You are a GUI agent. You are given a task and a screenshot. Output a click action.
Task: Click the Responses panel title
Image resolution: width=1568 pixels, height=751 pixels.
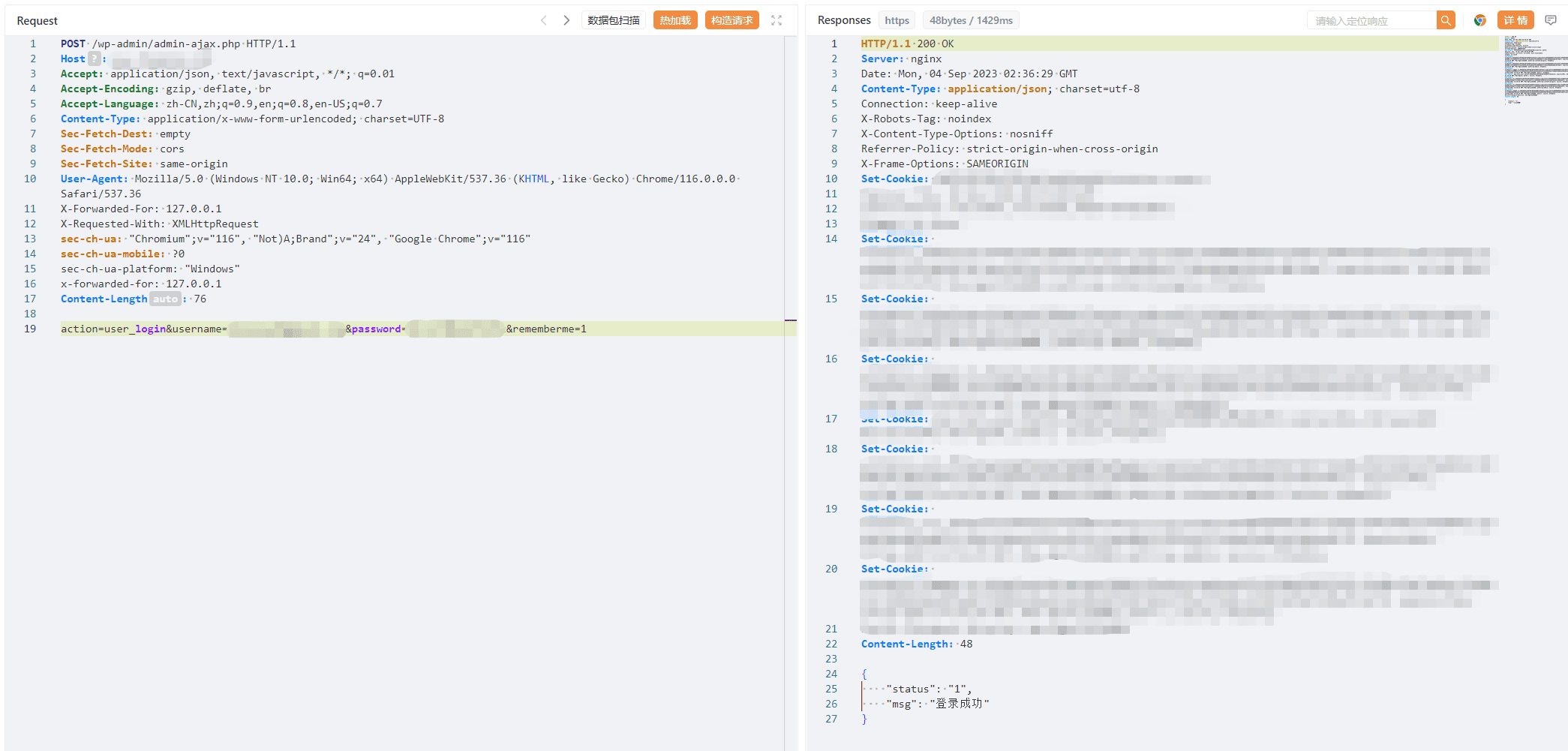tap(844, 20)
